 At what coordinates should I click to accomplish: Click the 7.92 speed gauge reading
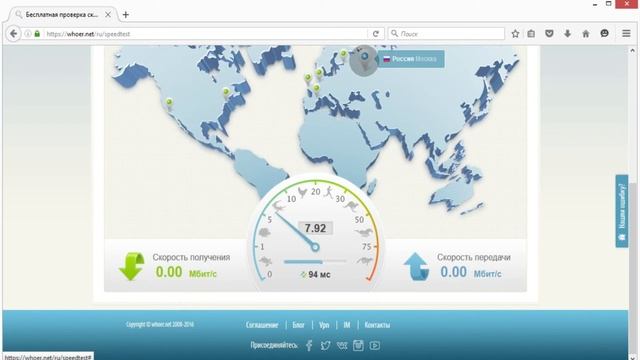[315, 228]
